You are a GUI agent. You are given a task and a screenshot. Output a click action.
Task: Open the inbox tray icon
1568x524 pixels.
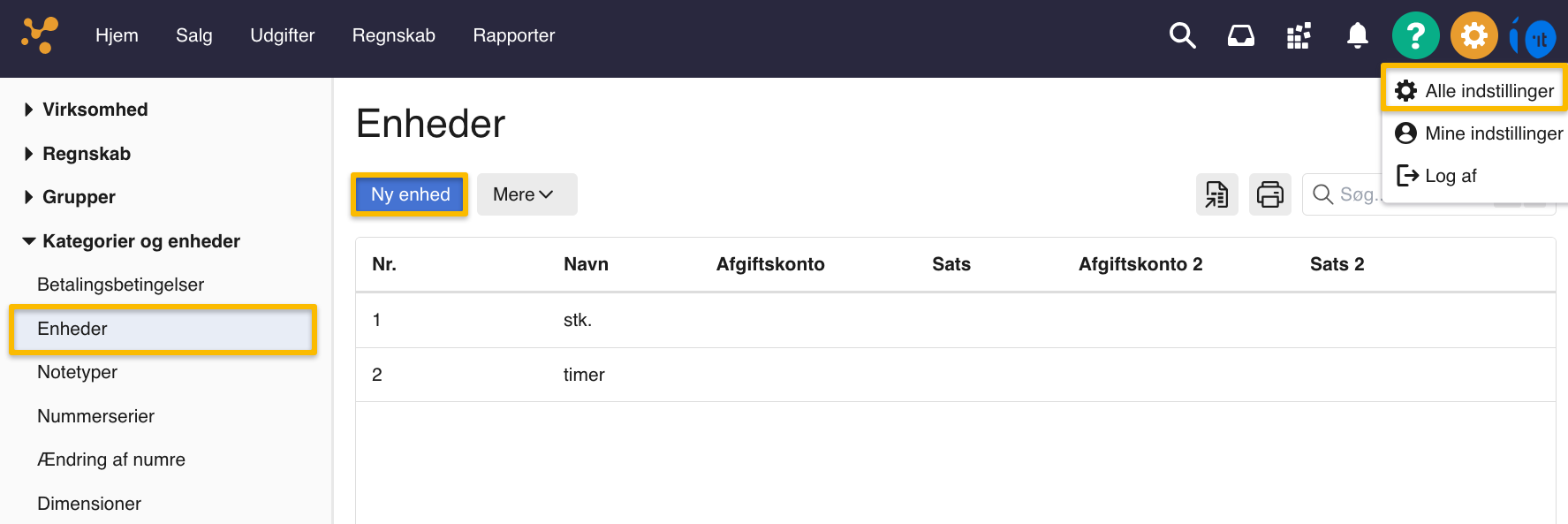(x=1240, y=35)
